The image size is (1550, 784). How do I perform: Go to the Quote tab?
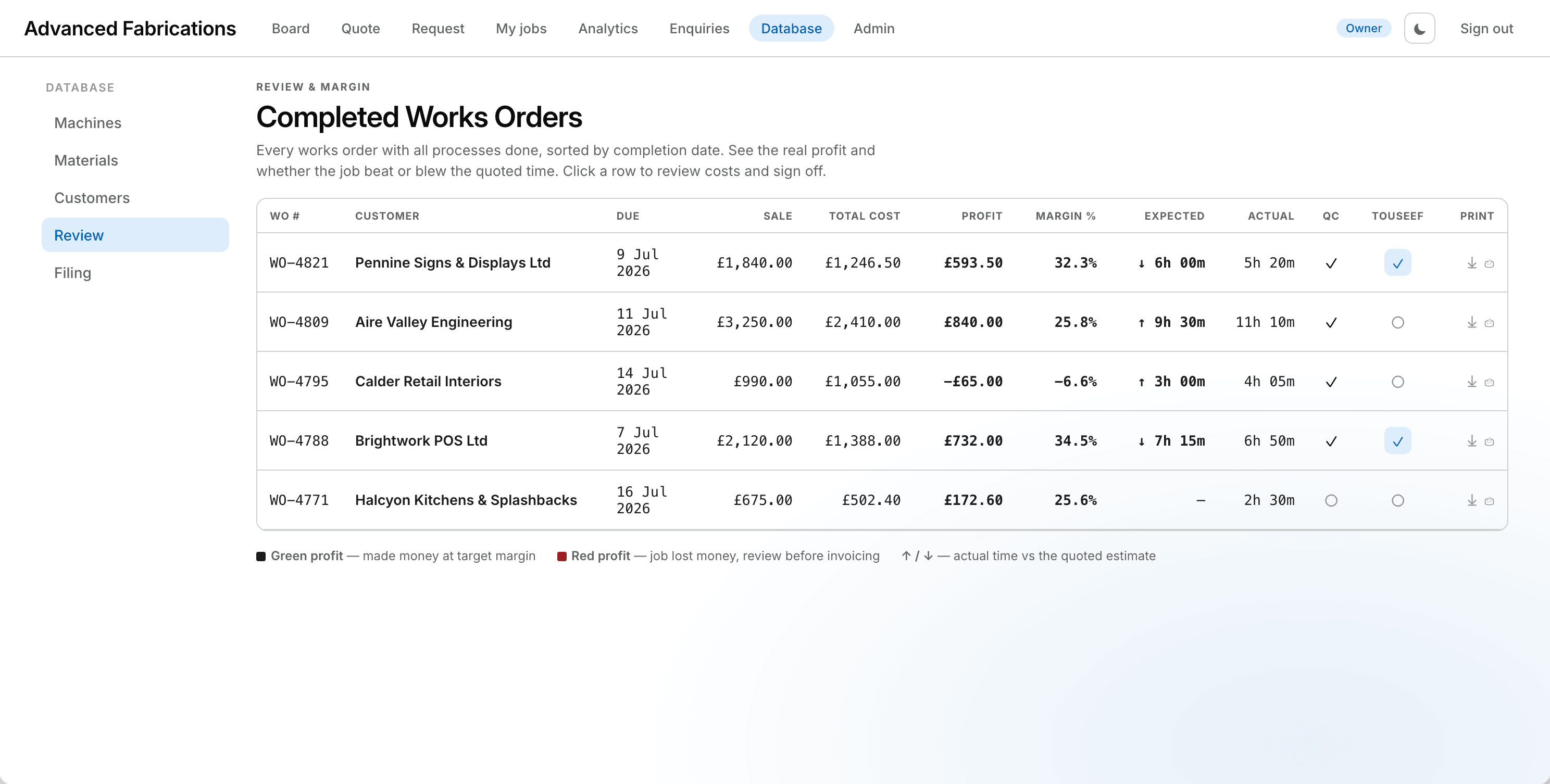[360, 28]
